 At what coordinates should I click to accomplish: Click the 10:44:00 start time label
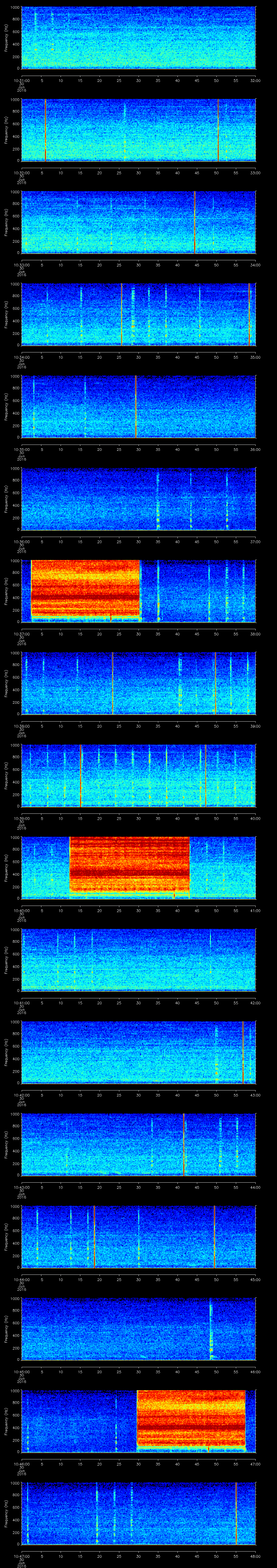point(21,1279)
